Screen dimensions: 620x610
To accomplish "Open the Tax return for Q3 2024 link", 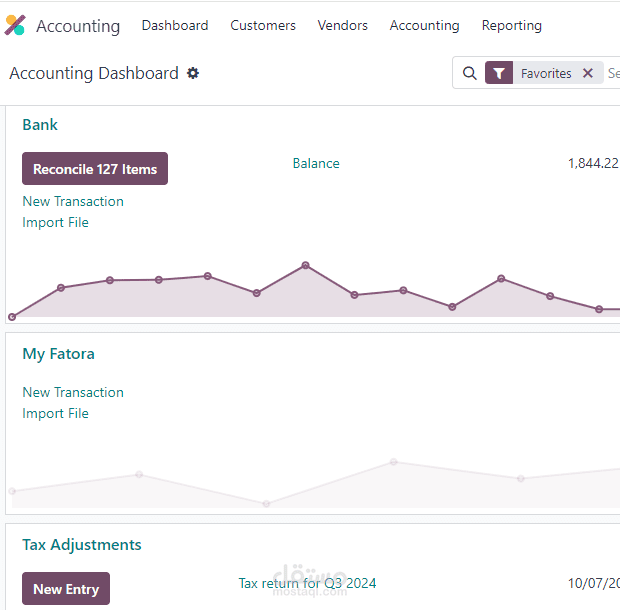I will point(307,583).
